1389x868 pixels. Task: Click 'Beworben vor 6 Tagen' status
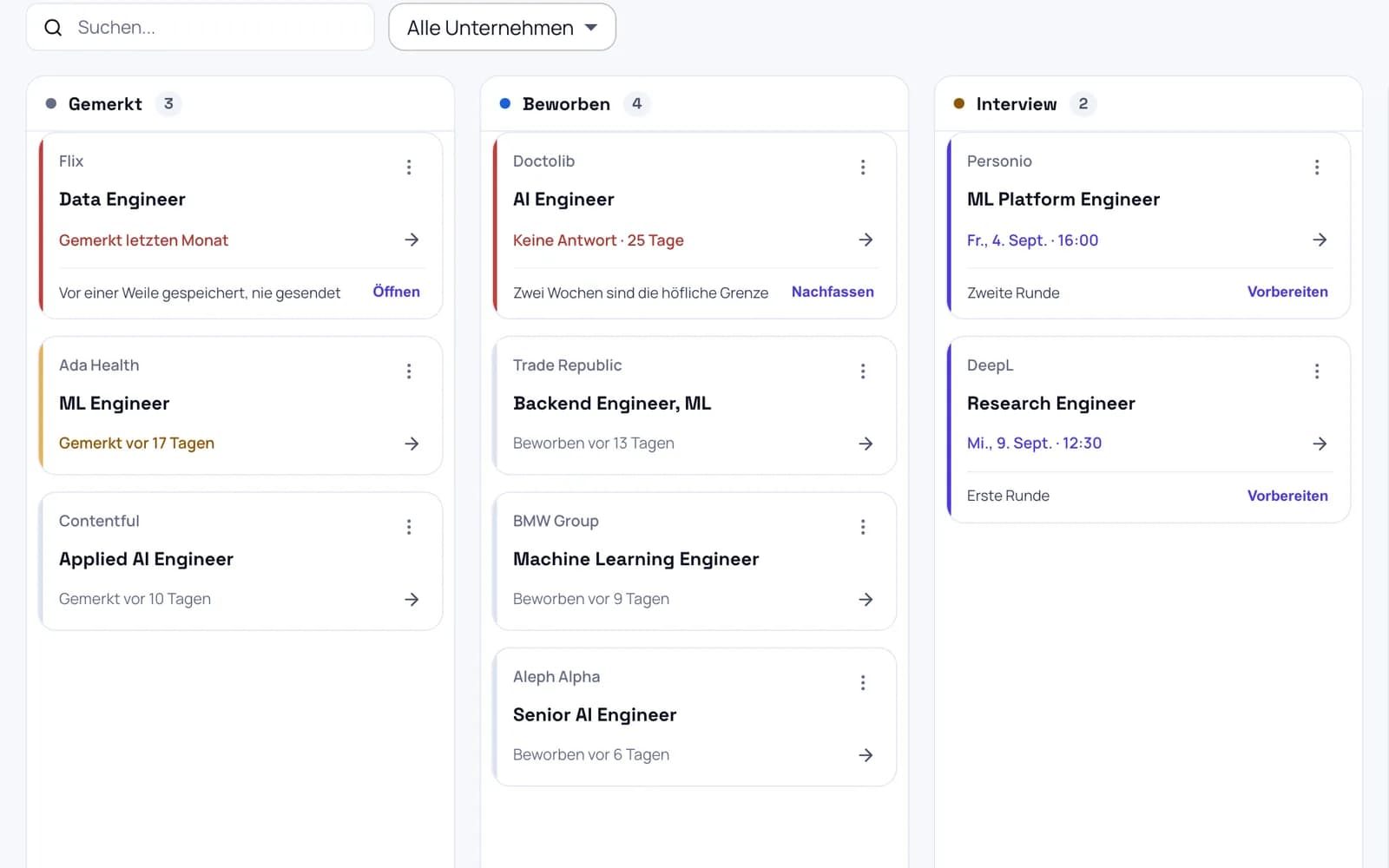[591, 755]
